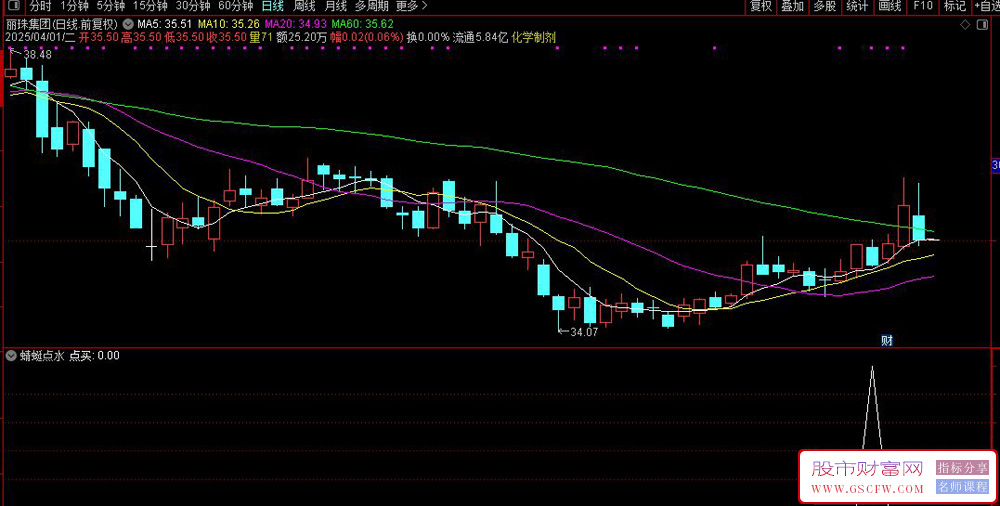1000x506 pixels.
Task: Click the 化学制剂 sector label
Action: [x=534, y=38]
